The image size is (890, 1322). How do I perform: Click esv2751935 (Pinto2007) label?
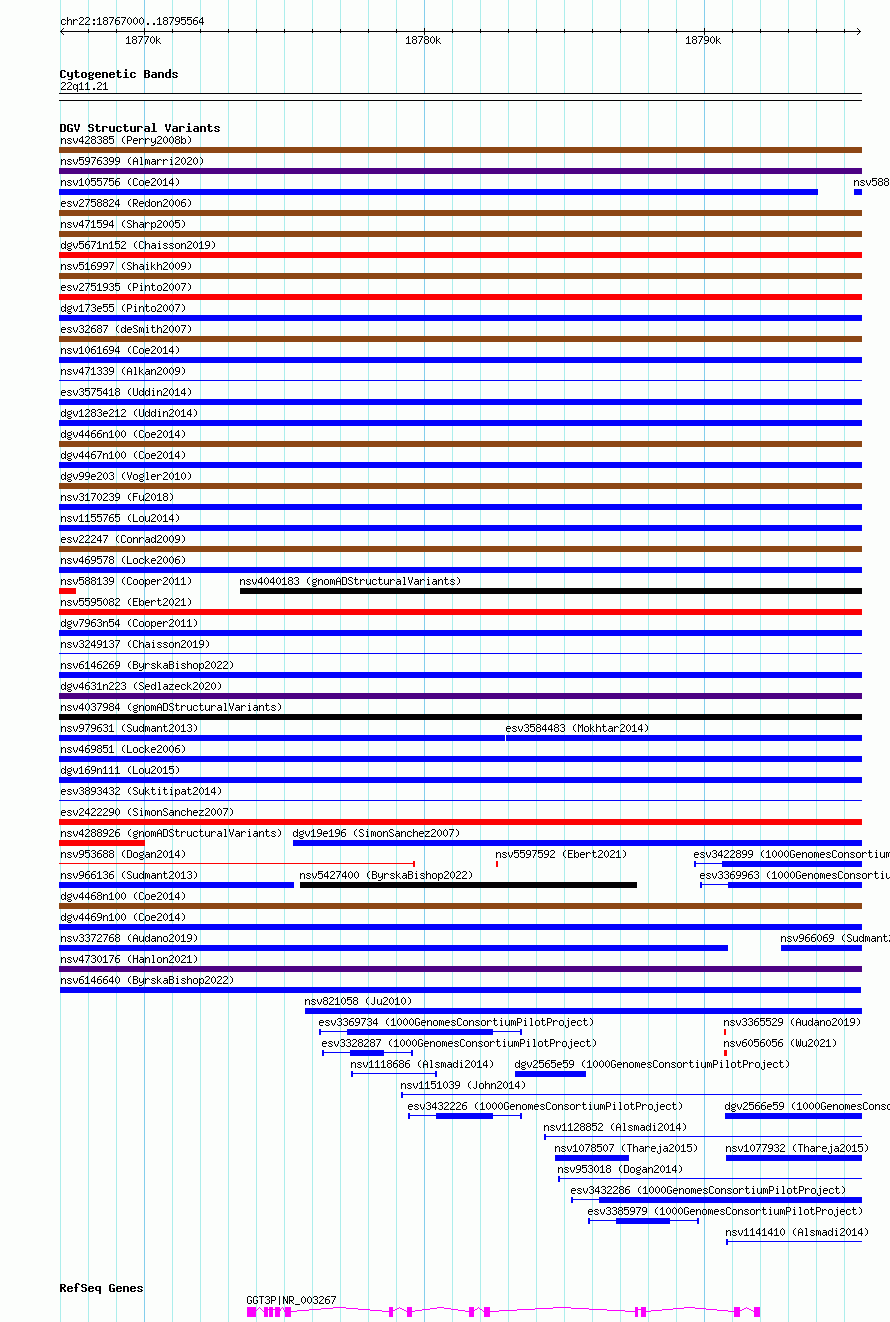click(x=125, y=287)
